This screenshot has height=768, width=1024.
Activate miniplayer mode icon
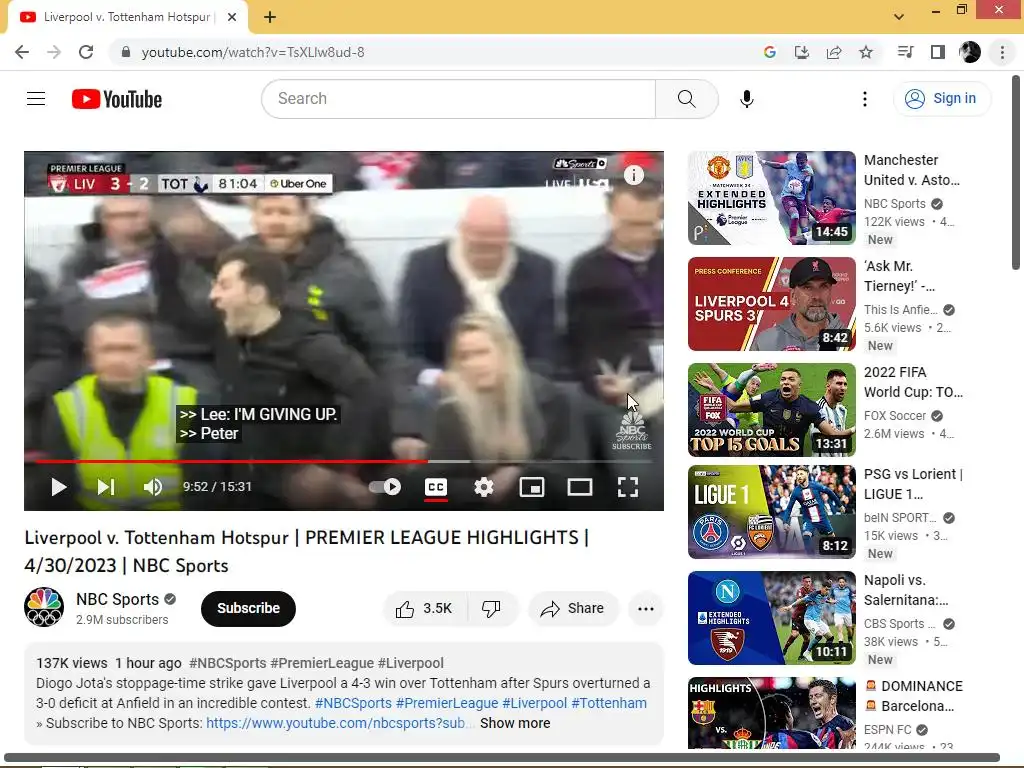coord(532,487)
